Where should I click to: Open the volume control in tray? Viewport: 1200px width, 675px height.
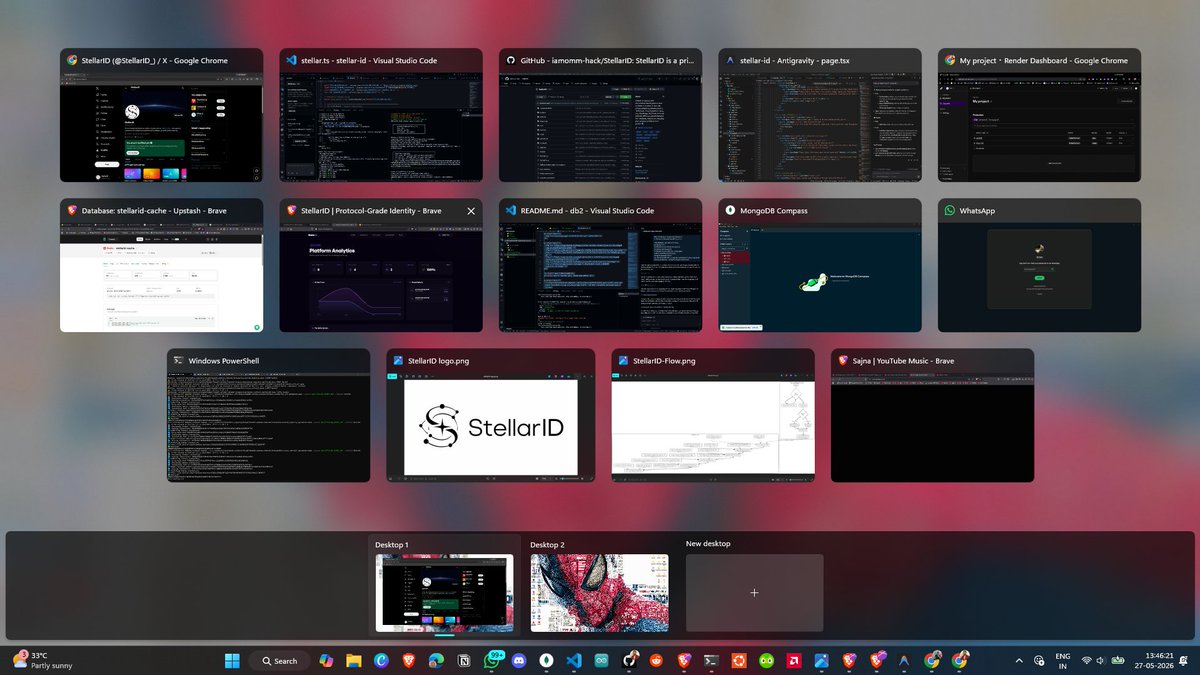click(1103, 660)
